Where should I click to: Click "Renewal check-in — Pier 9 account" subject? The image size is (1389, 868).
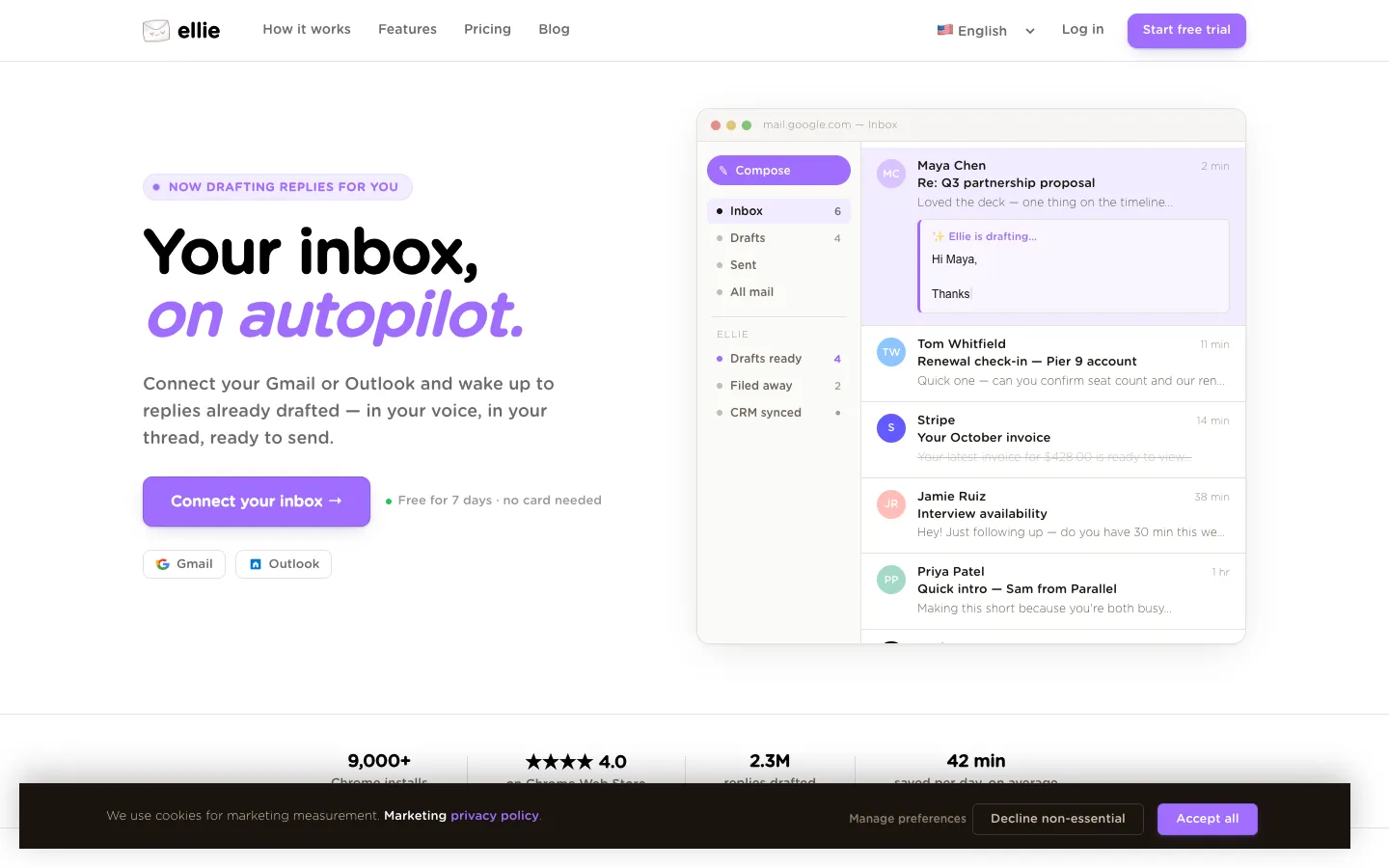(1027, 362)
